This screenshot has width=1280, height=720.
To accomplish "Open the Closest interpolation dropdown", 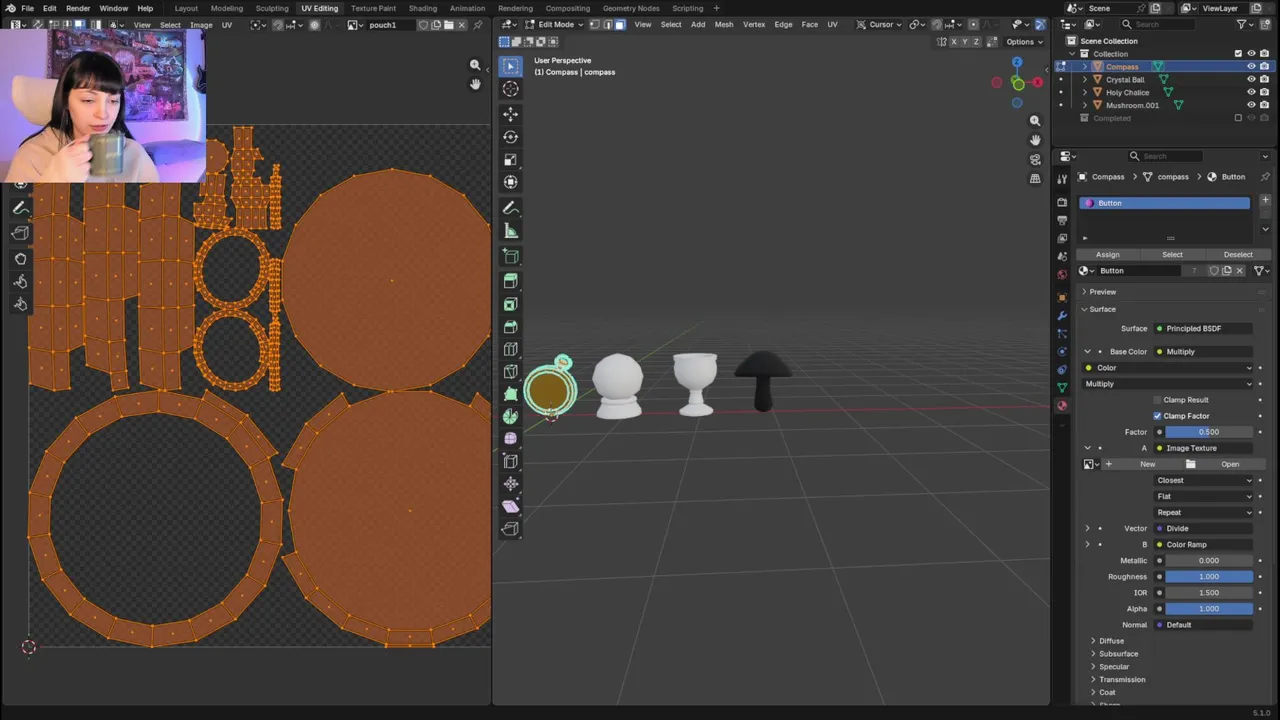I will tap(1204, 480).
